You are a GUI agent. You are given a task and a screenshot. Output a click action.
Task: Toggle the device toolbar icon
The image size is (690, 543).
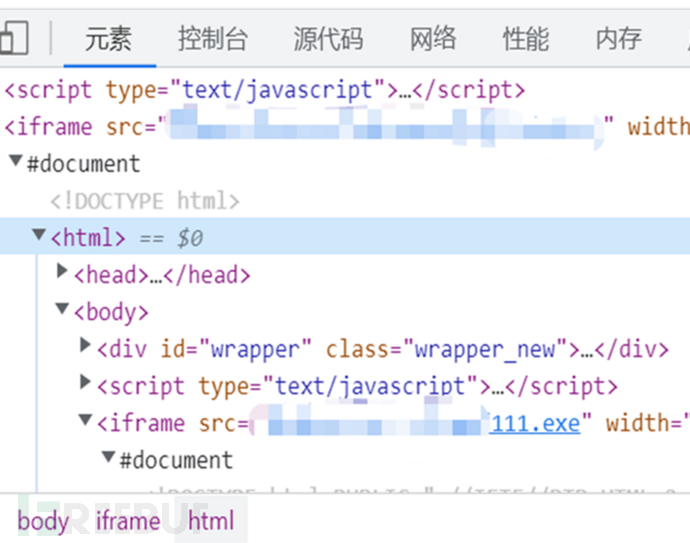[13, 38]
